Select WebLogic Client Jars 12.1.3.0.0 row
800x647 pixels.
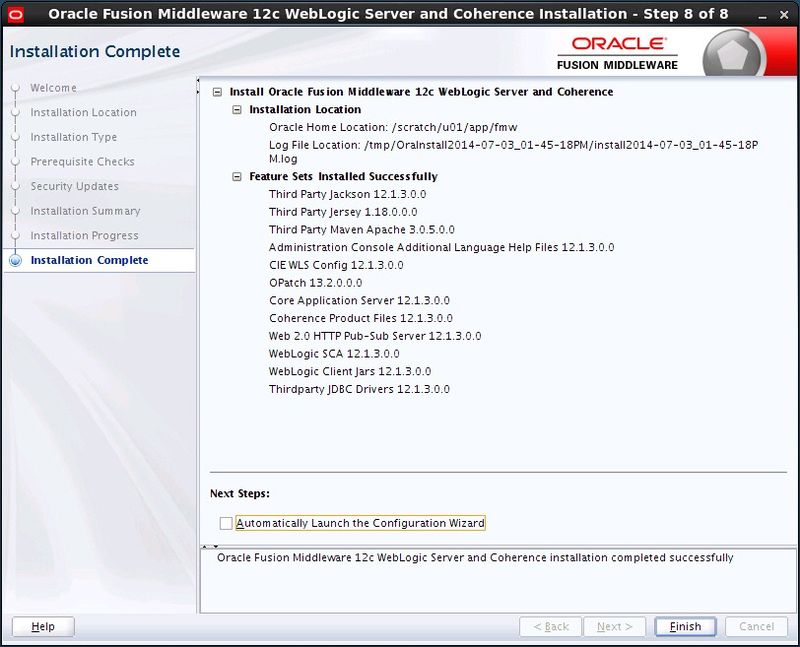[350, 371]
